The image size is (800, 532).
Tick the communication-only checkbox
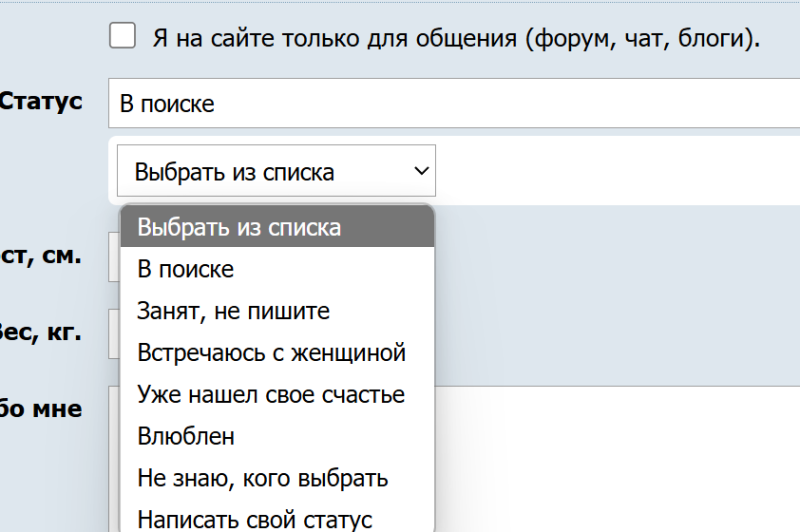coord(122,37)
